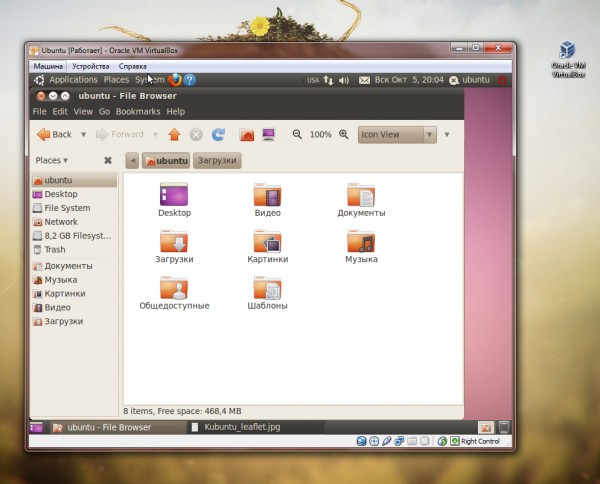Open the Forward history dropdown arrow
This screenshot has height=484, width=600.
click(x=155, y=134)
